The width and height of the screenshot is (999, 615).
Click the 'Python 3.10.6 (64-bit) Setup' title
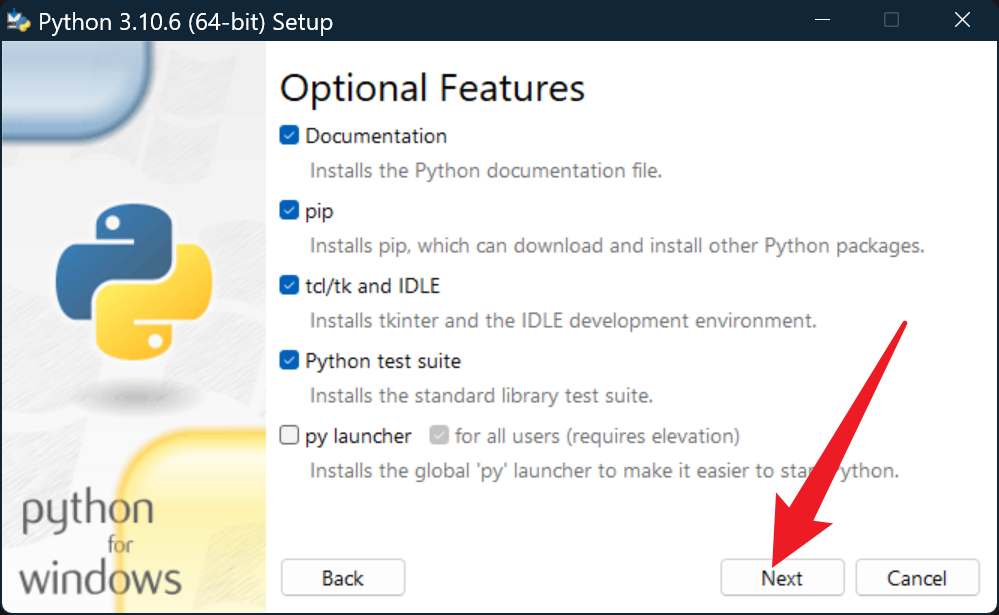tap(185, 22)
